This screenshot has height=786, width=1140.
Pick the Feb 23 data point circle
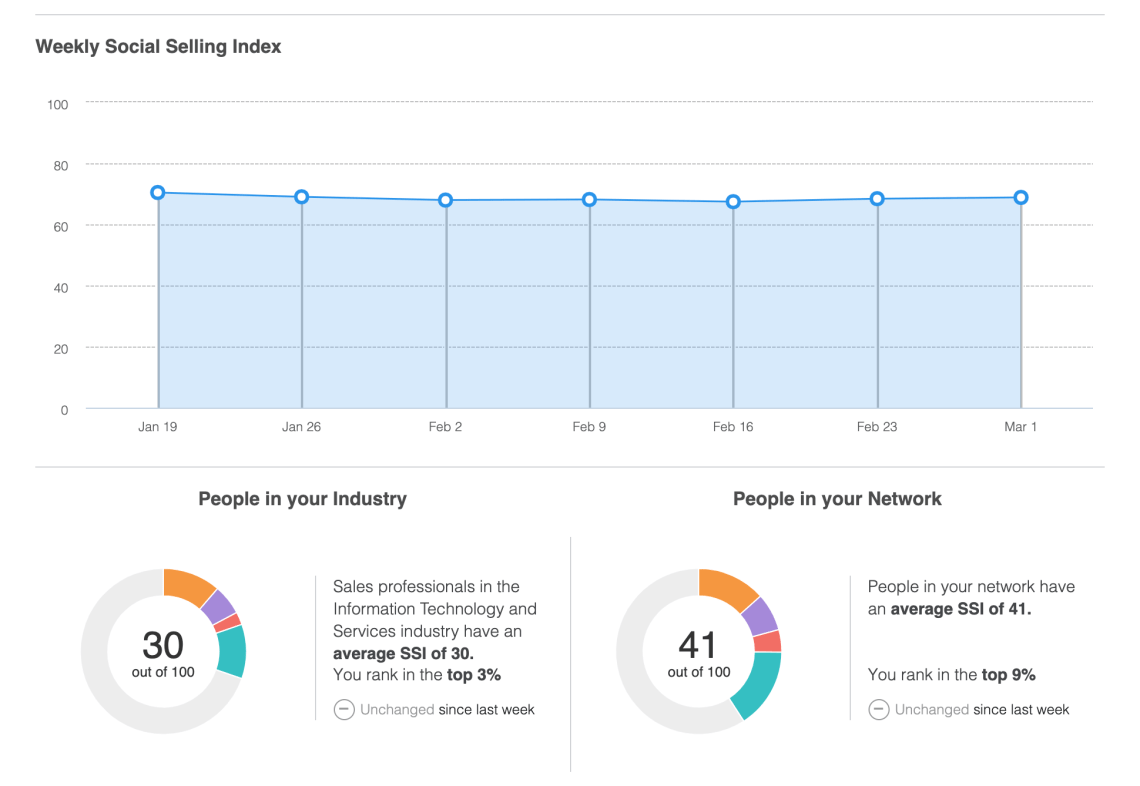(877, 199)
